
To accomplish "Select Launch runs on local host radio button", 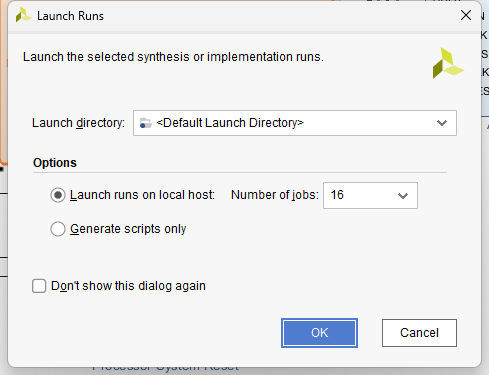I will click(x=58, y=195).
